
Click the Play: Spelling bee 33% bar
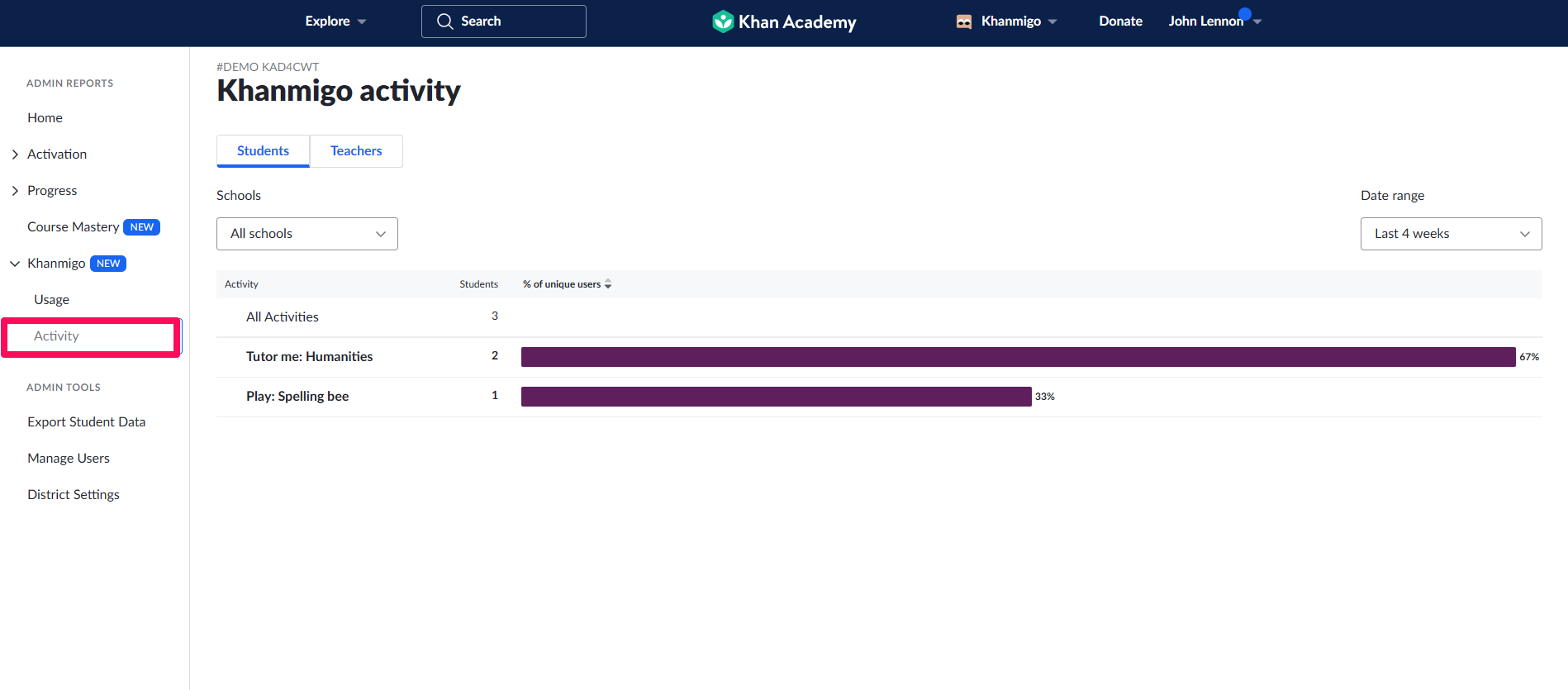(776, 397)
